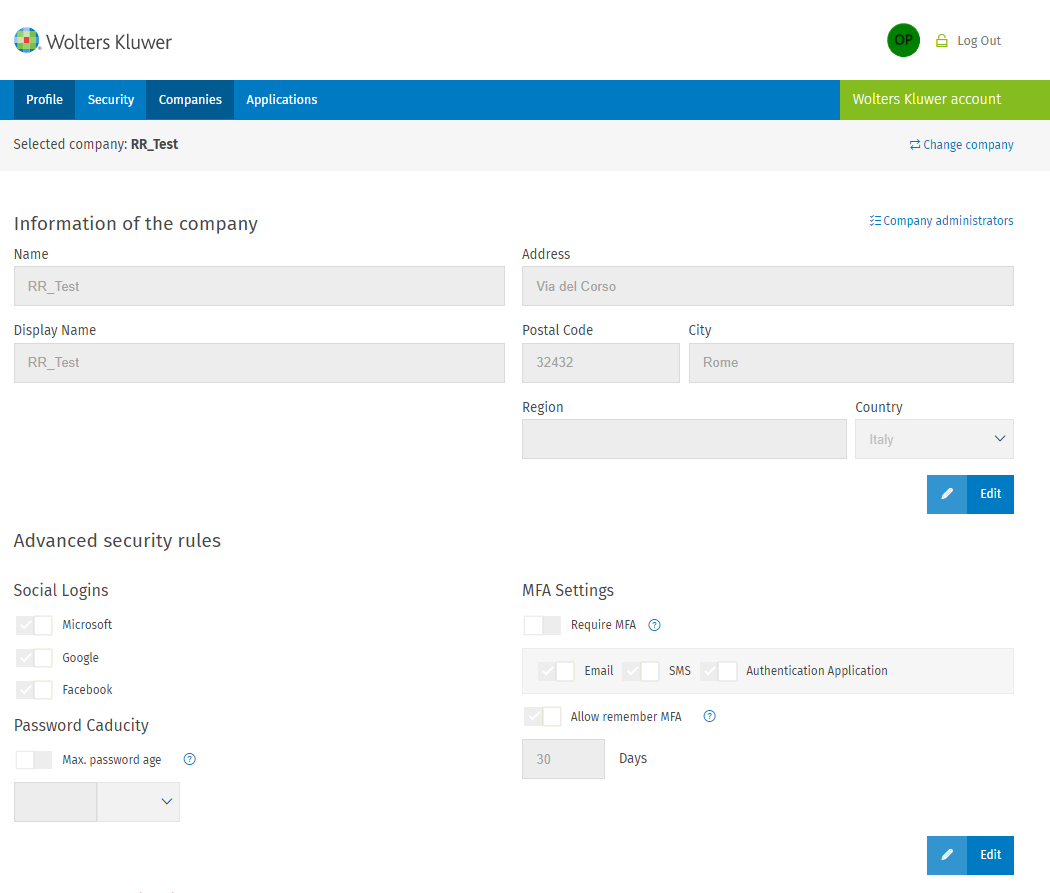Toggle SMS MFA method
Viewport: 1050px width, 893px height.
(x=641, y=671)
